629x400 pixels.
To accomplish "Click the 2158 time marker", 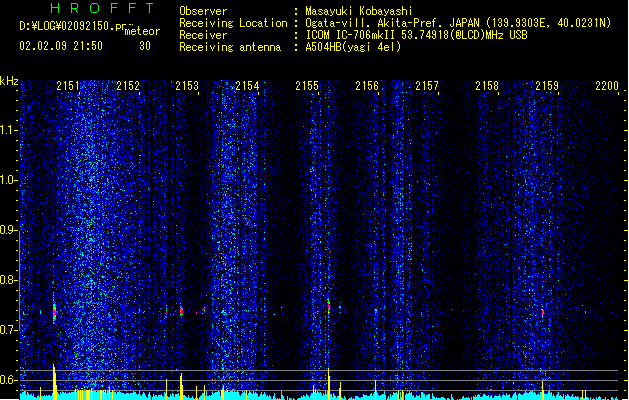I will [487, 85].
